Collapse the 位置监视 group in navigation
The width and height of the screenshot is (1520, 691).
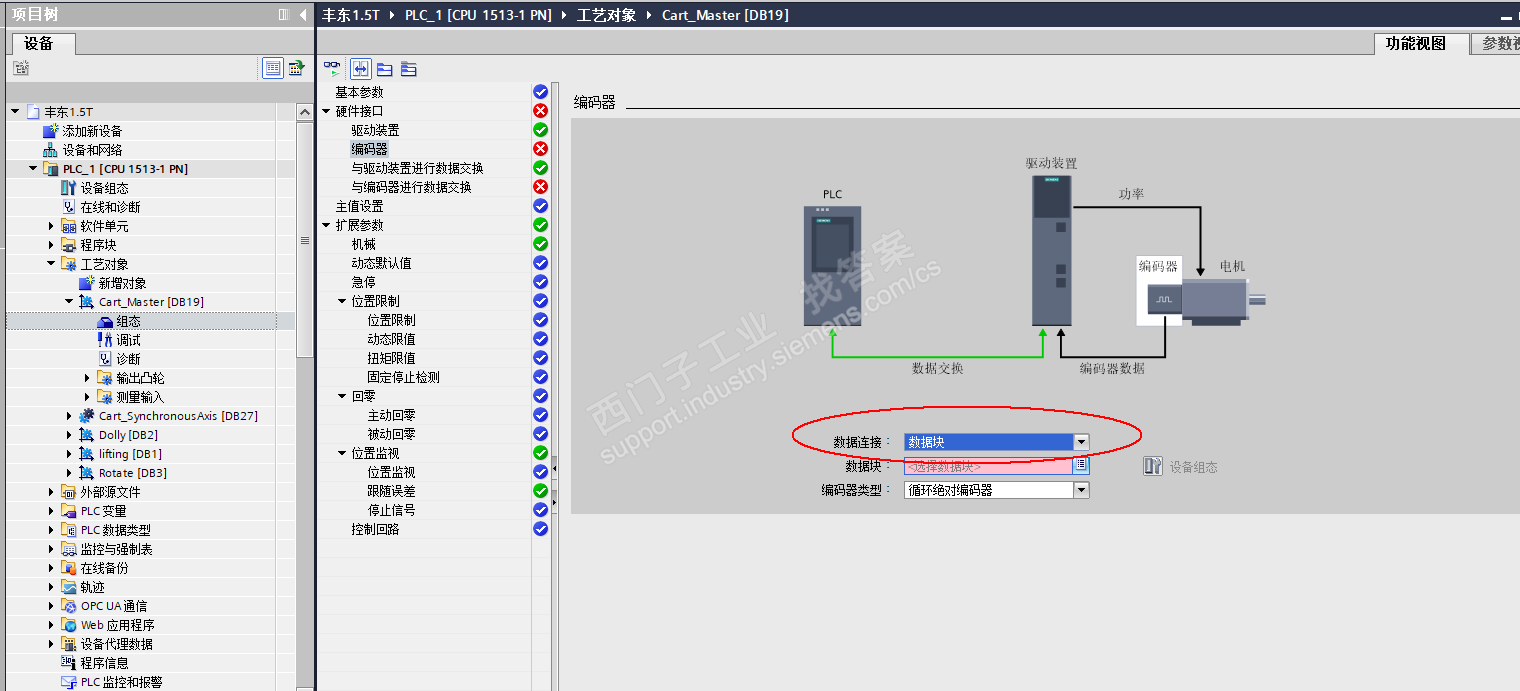click(x=342, y=453)
